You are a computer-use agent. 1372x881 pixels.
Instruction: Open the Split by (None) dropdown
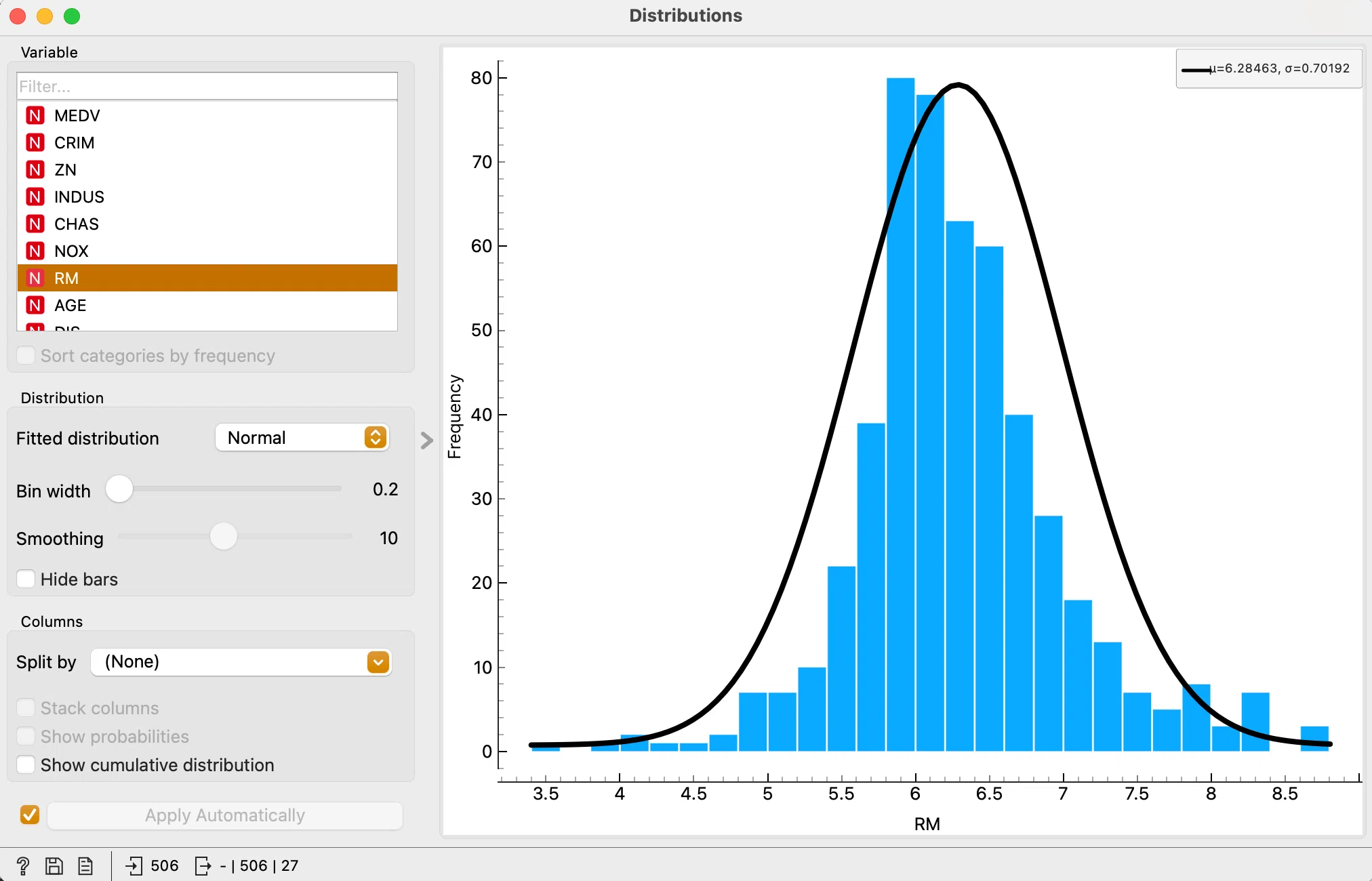tap(241, 661)
